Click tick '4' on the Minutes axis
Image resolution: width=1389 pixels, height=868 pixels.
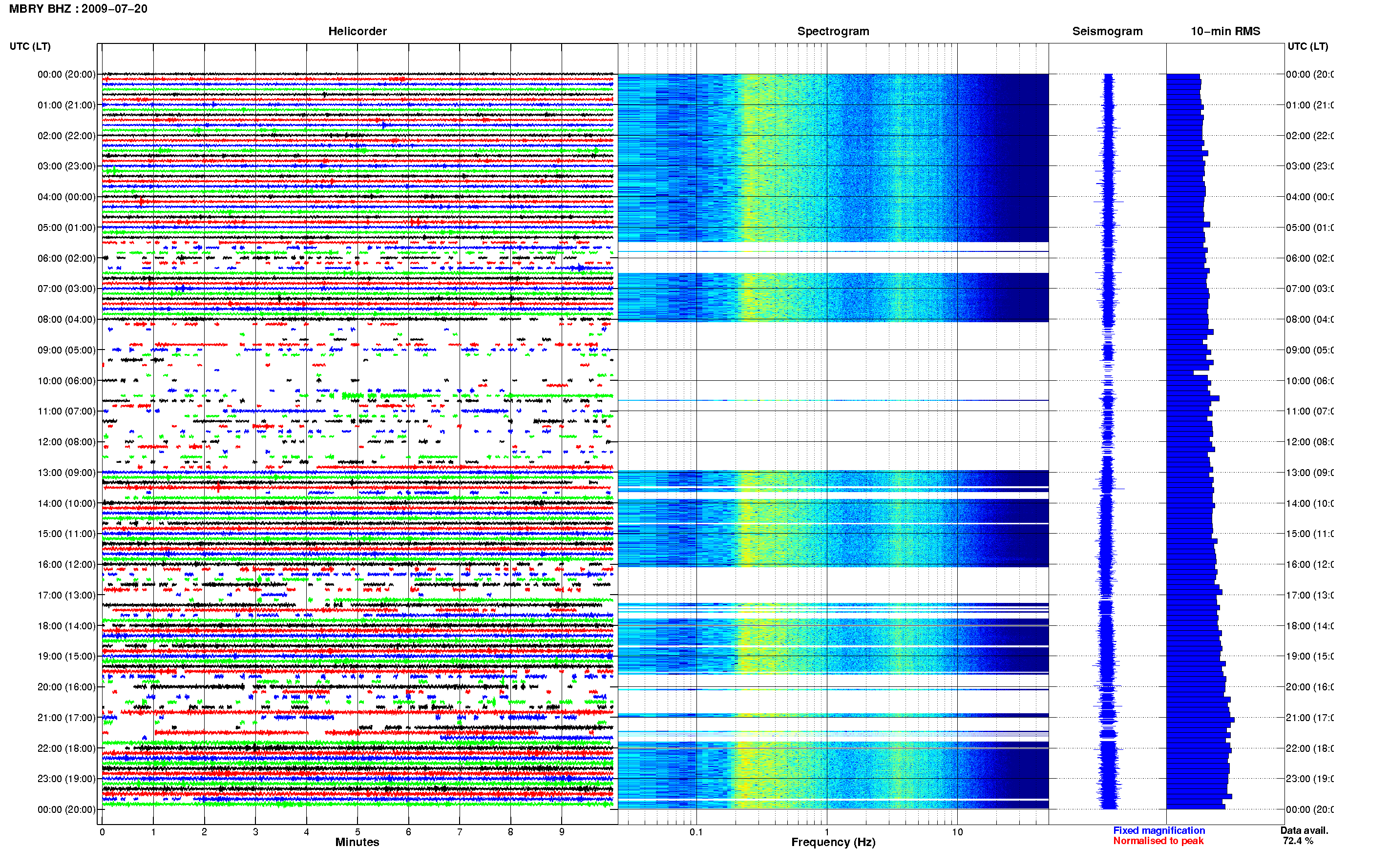point(306,832)
